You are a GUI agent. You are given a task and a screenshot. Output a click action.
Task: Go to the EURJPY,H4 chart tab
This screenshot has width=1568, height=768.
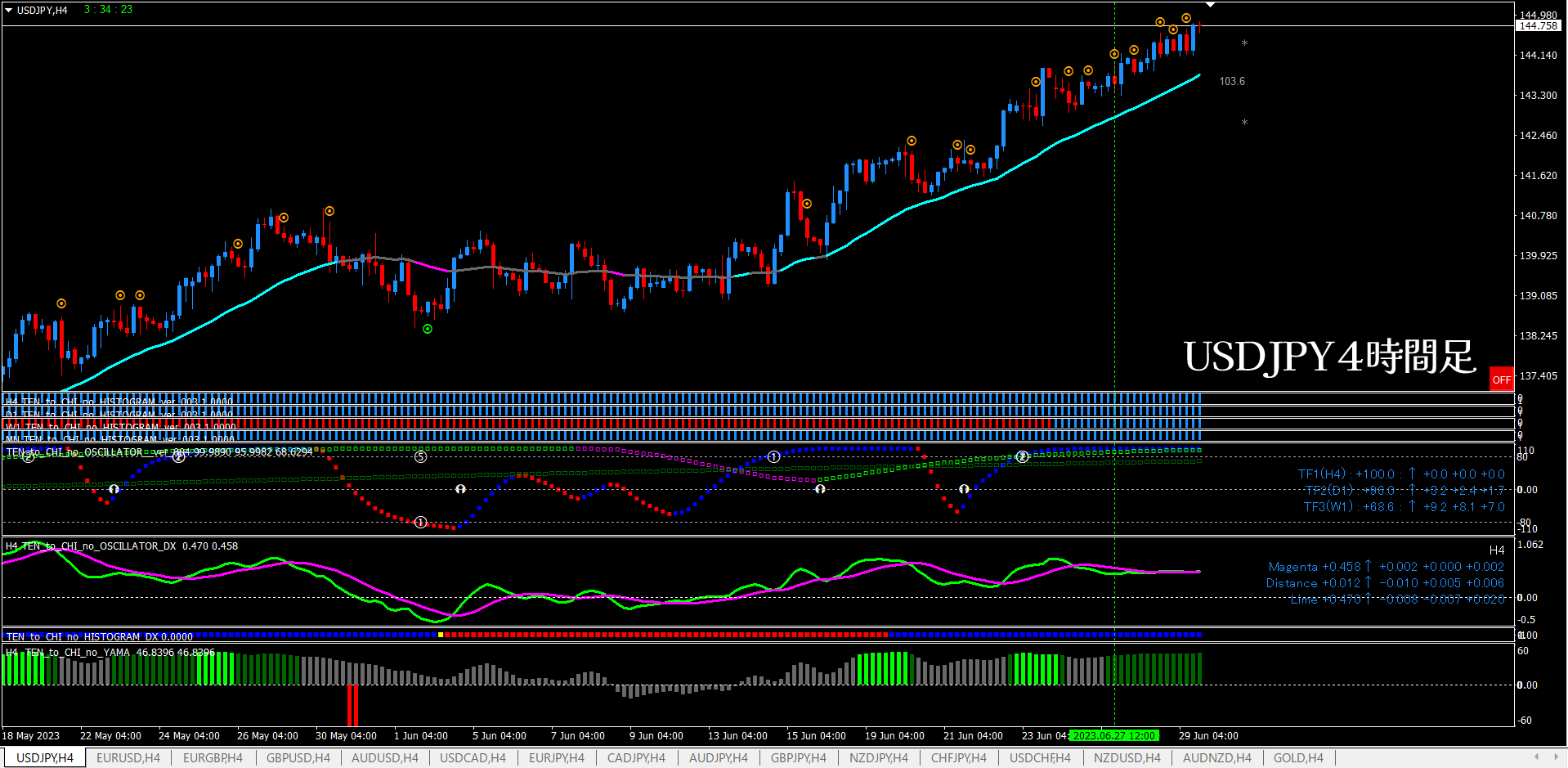(x=557, y=758)
